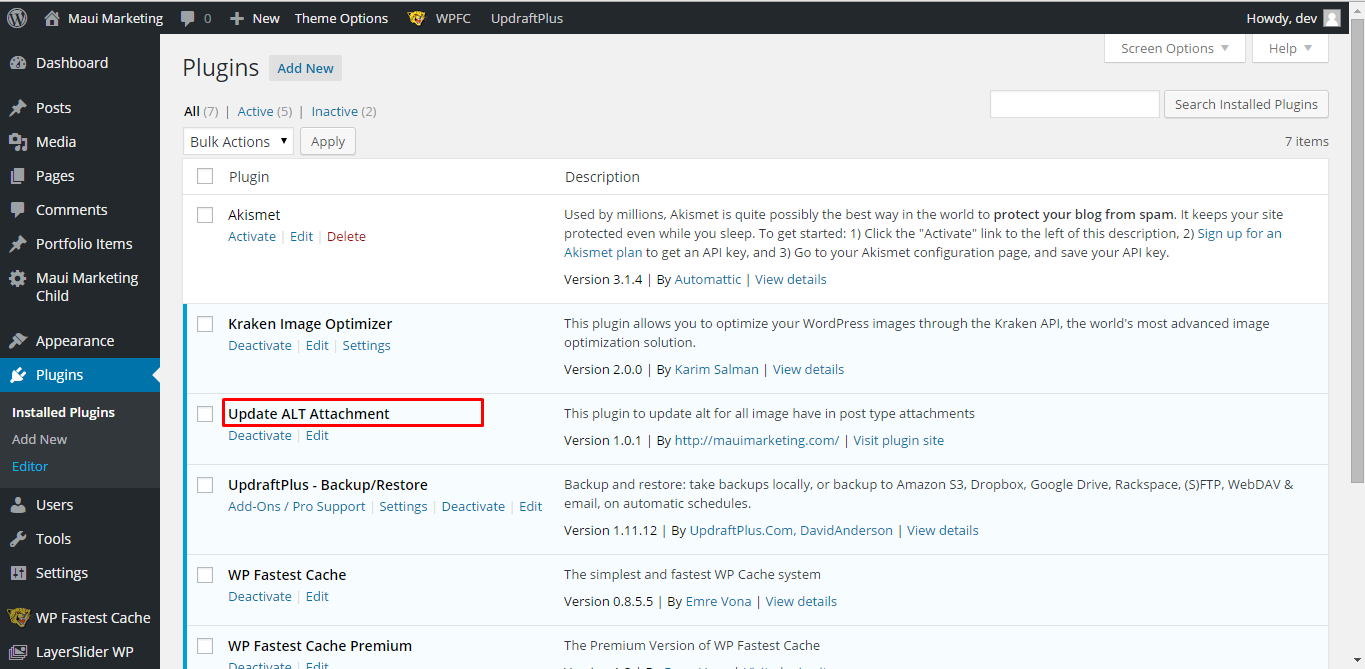The height and width of the screenshot is (669, 1365).
Task: Check the Akismet plugin checkbox
Action: point(205,215)
